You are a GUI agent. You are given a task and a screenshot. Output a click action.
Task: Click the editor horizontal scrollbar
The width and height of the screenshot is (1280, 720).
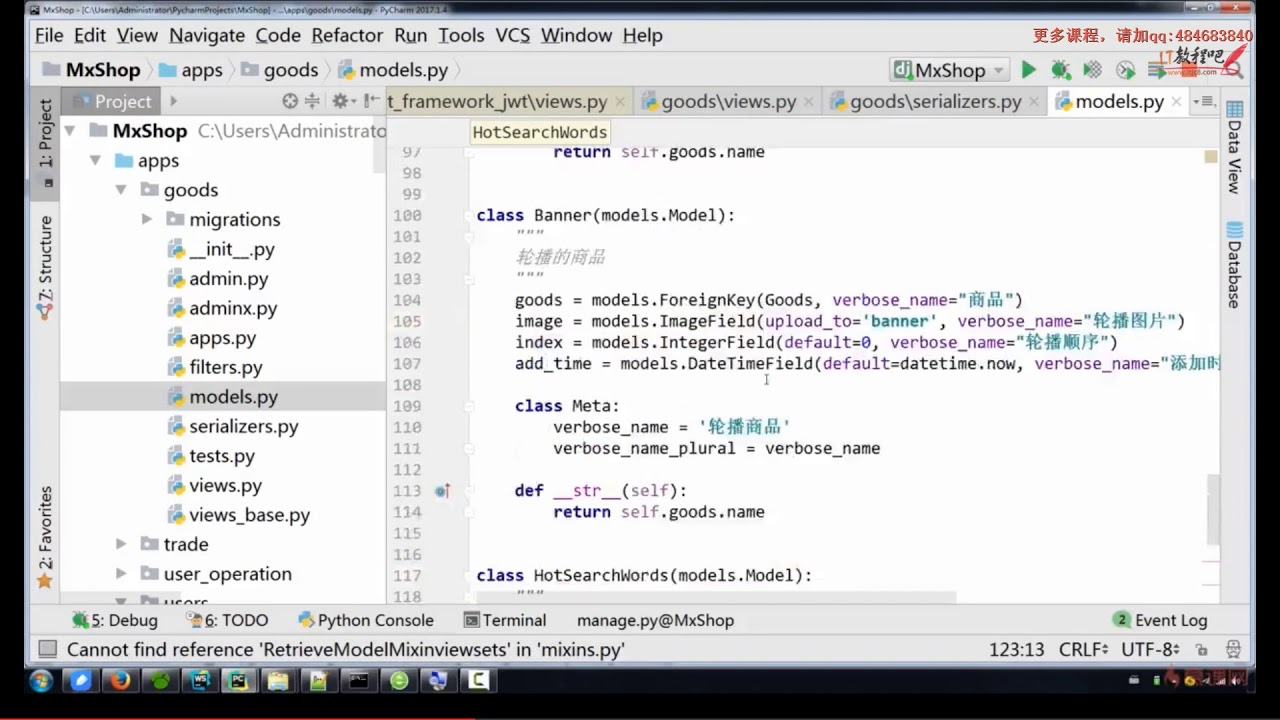[716, 597]
